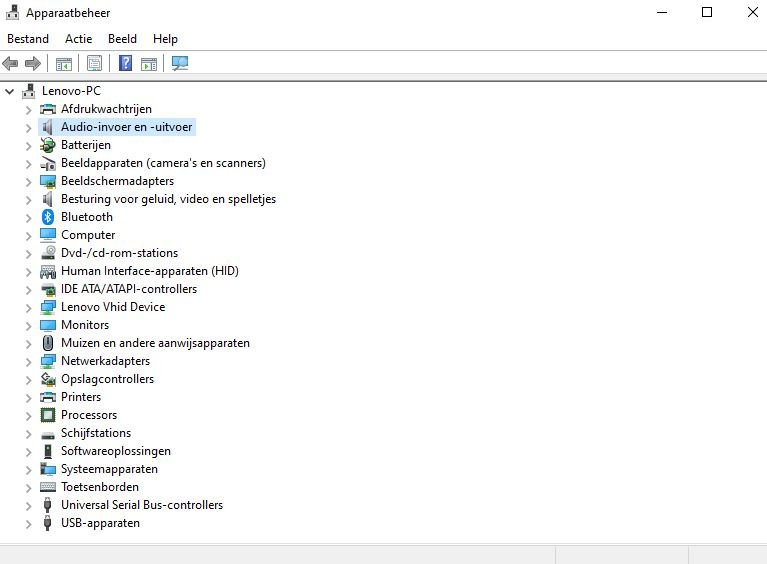Screen dimensions: 767x564
Task: Select the Beeldschermadapters label
Action: [117, 181]
